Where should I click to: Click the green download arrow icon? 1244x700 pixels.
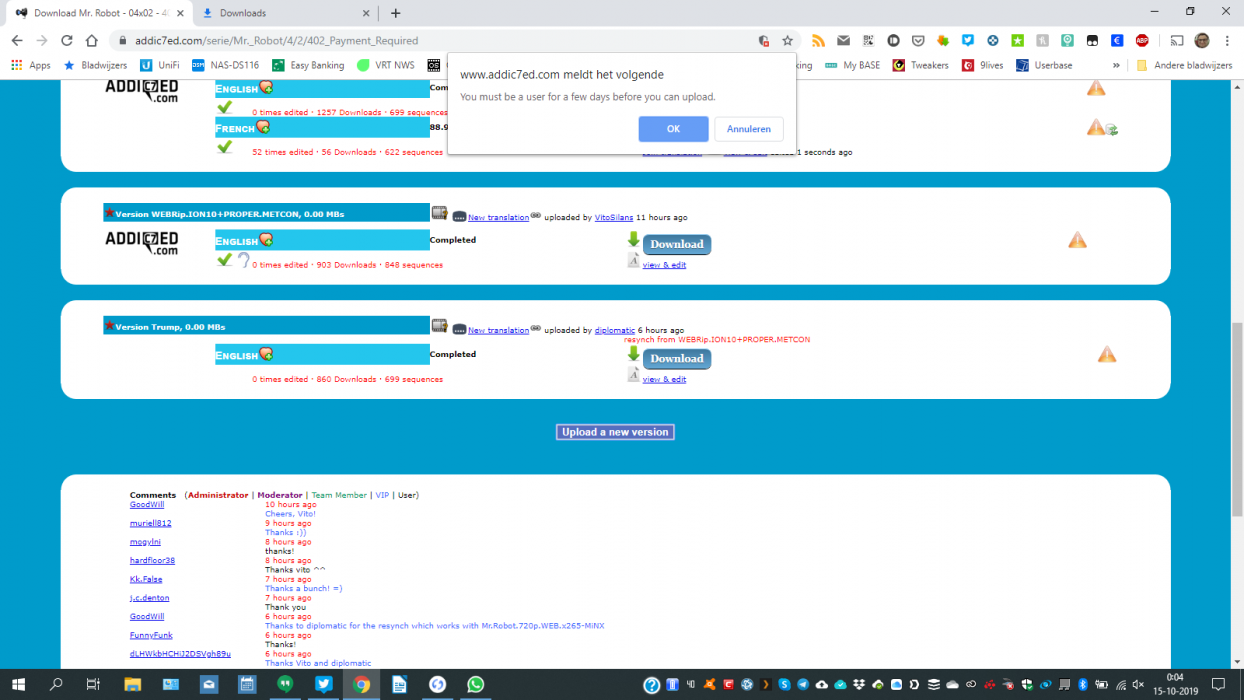(632, 240)
